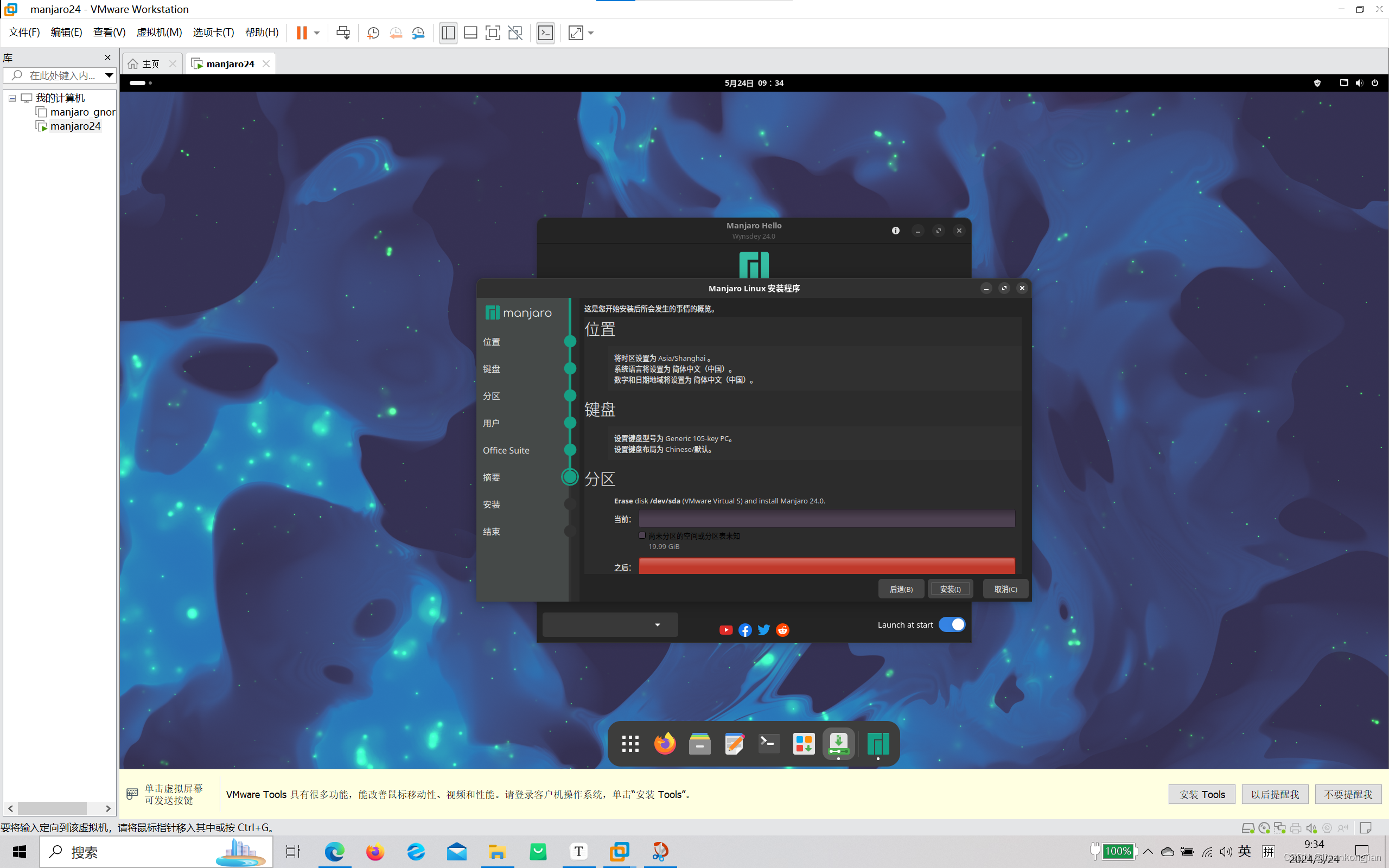Enable Unity mode toolbar icon
Viewport: 1389px width, 868px height.
coord(515,33)
